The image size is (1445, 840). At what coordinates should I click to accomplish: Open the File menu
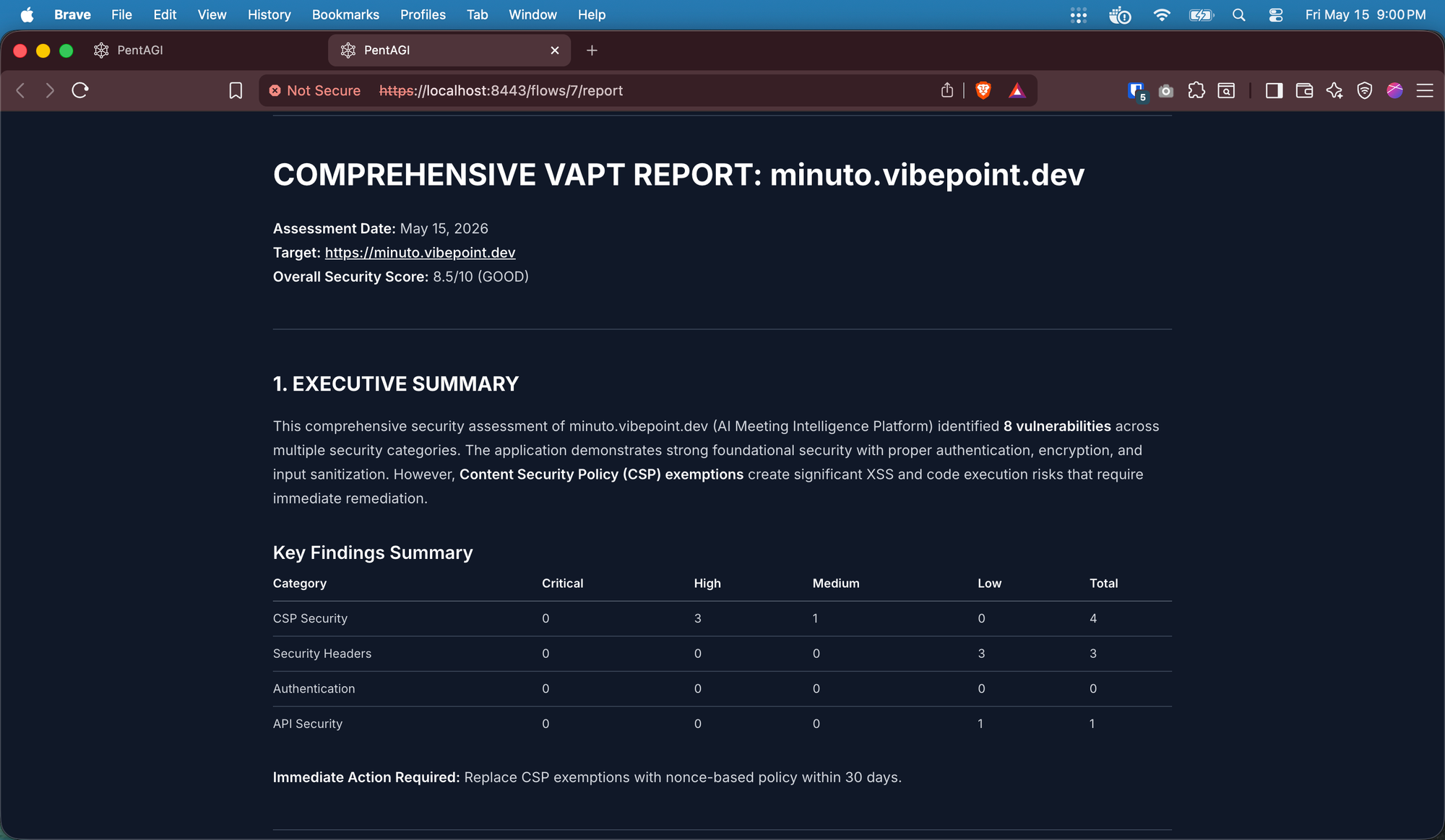pos(121,14)
